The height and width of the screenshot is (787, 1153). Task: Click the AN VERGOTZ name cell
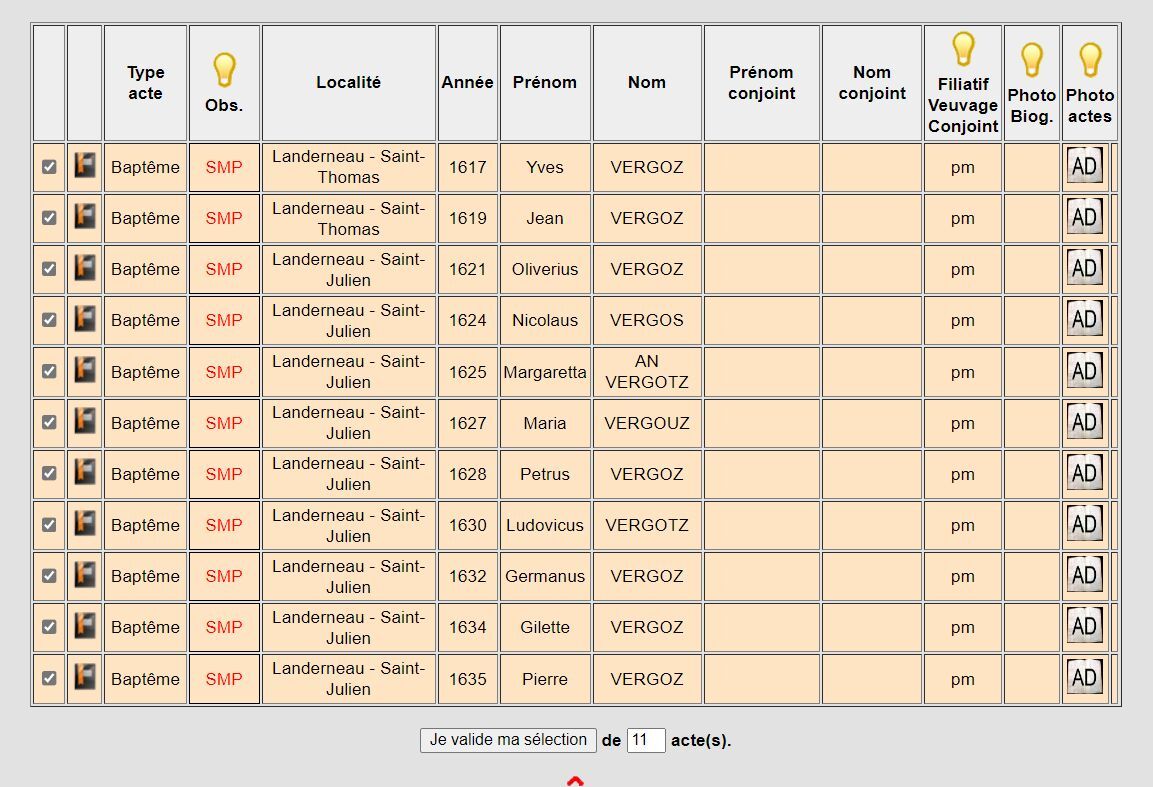[647, 371]
